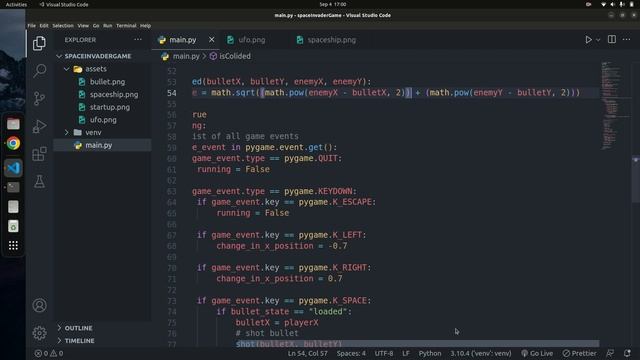Click the editor vertical scrollbar

635,180
